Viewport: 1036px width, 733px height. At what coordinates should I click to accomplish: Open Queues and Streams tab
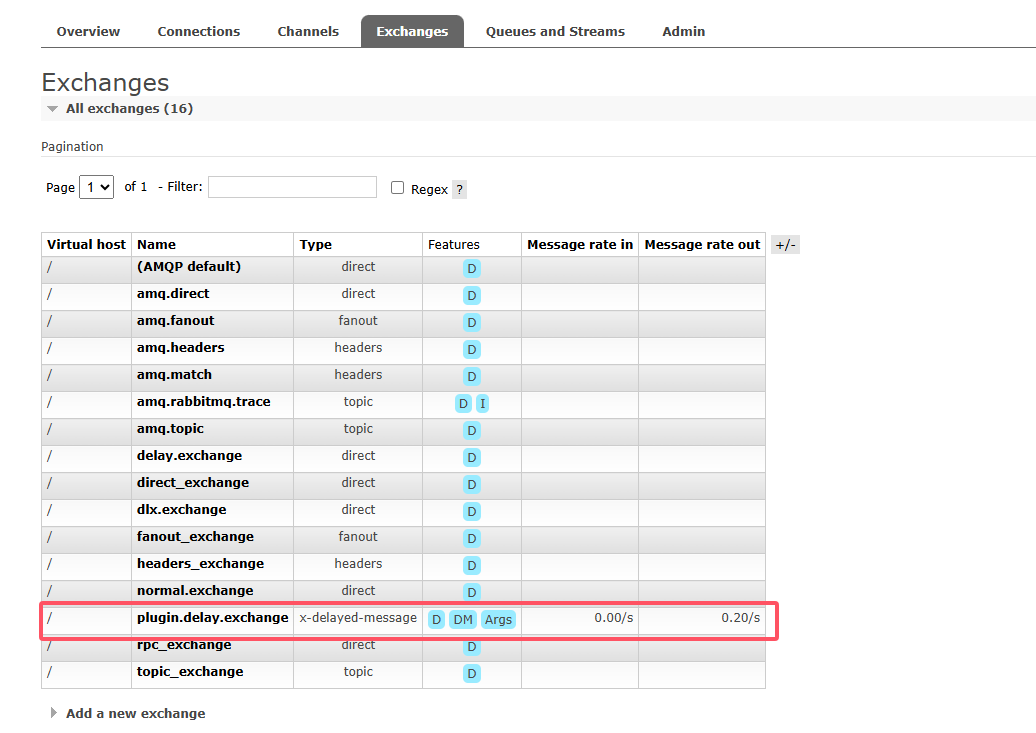tap(555, 32)
